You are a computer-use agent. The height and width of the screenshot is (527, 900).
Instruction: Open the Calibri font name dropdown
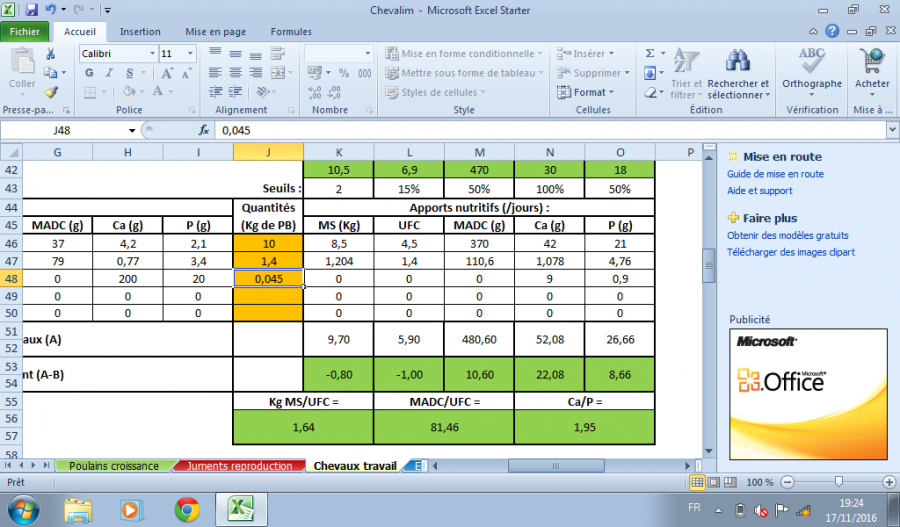point(150,54)
